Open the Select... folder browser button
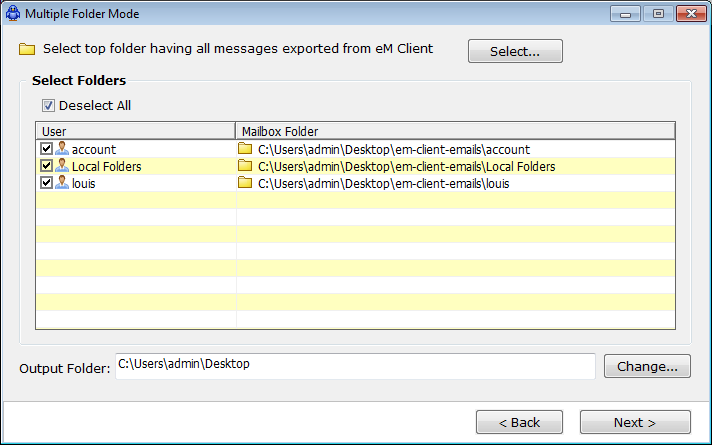This screenshot has width=712, height=445. click(515, 51)
